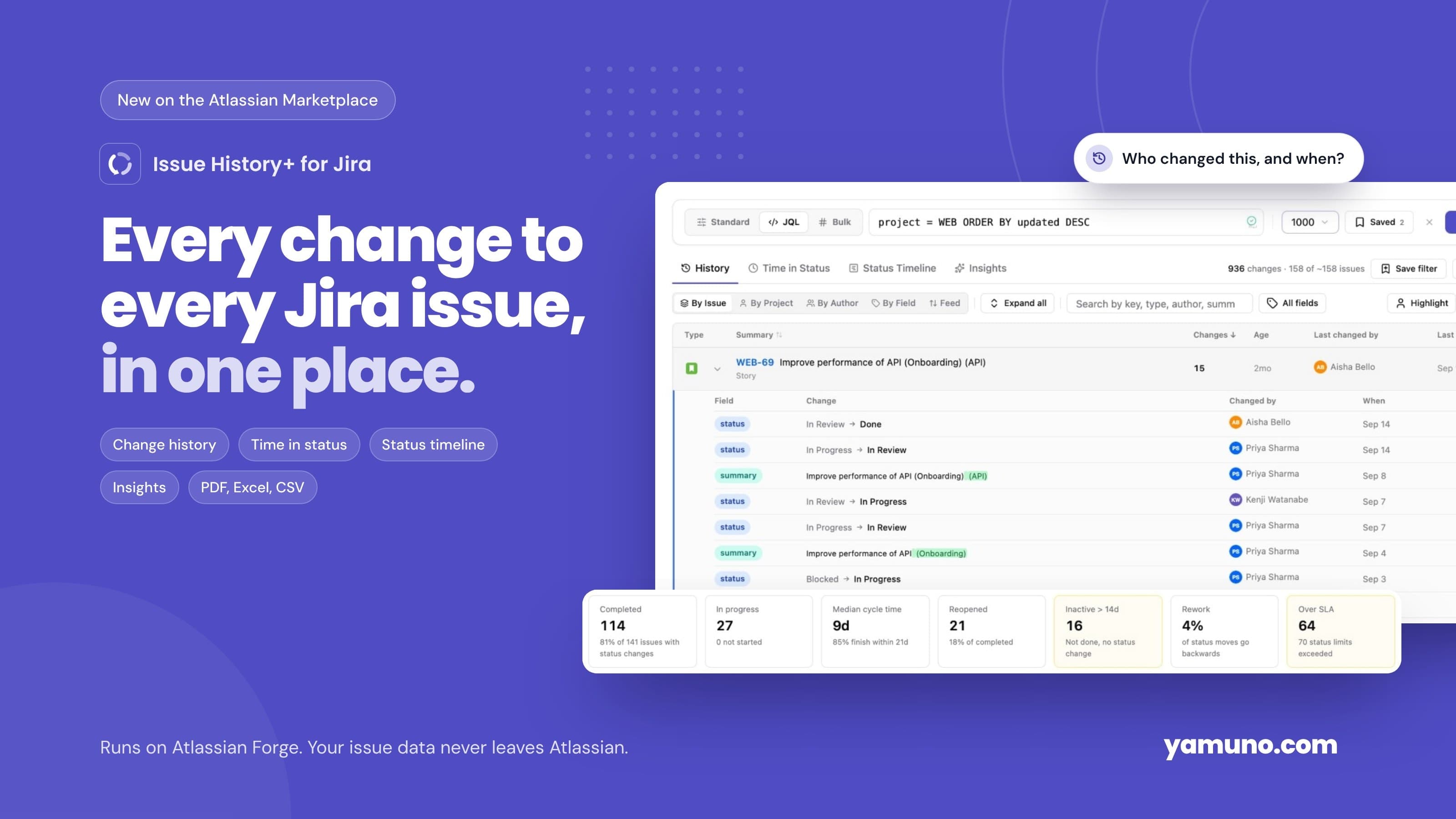Open the 1000 results limit dropdown
The height and width of the screenshot is (819, 1456).
[1309, 222]
